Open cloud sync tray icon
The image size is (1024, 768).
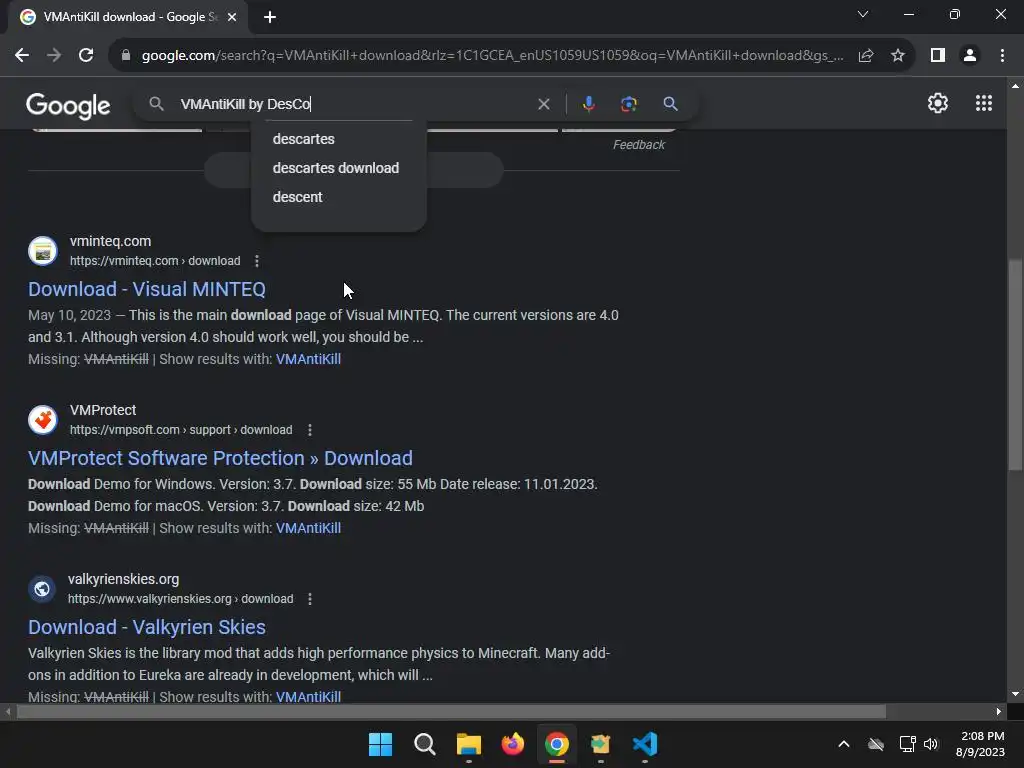(x=876, y=744)
